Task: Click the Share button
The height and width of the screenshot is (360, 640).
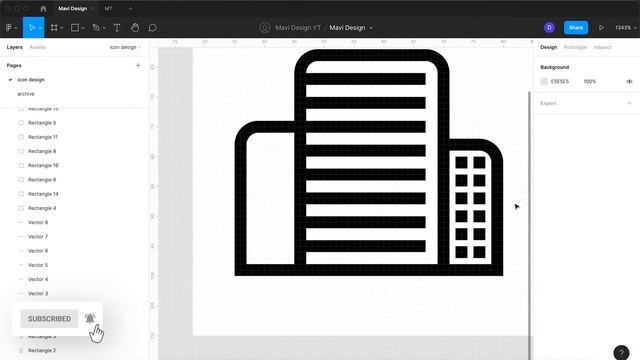Action: pyautogui.click(x=576, y=28)
